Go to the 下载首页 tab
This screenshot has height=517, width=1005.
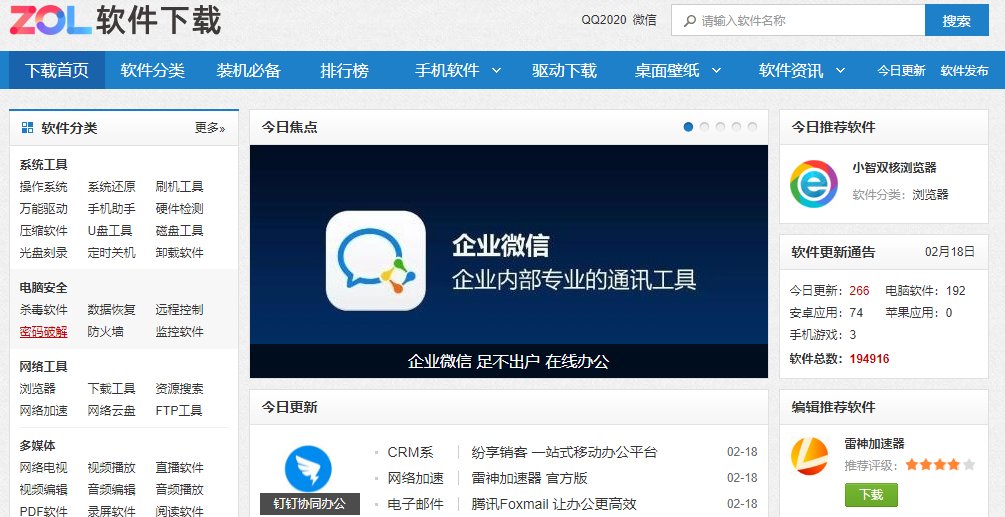click(x=56, y=70)
